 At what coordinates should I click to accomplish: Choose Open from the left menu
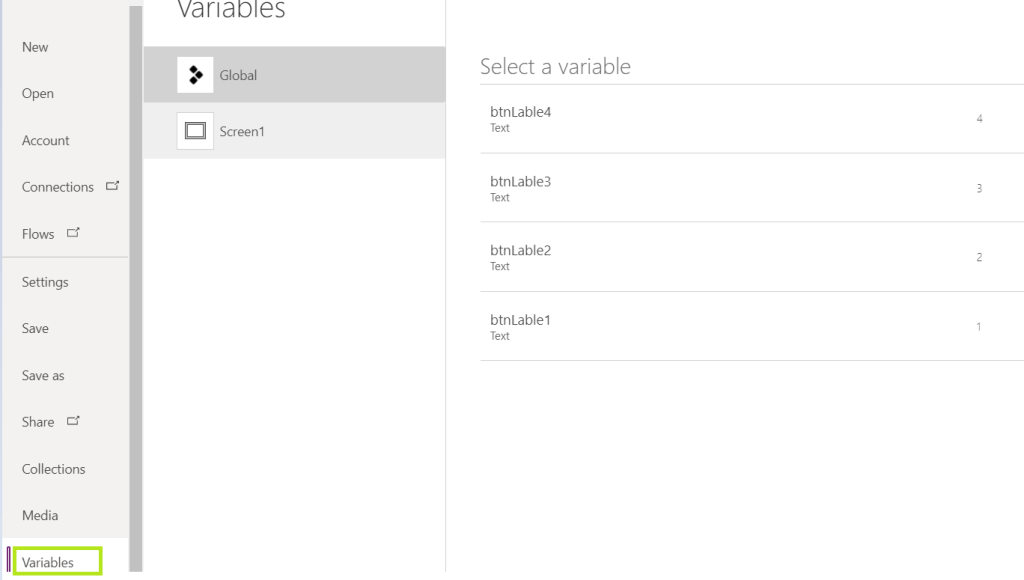38,94
